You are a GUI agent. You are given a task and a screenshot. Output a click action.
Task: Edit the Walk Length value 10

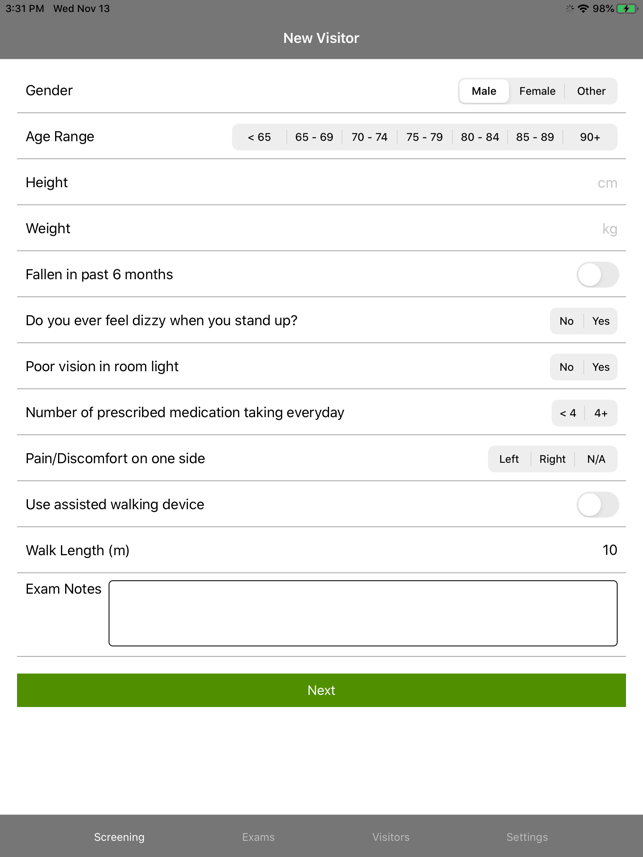(x=610, y=550)
